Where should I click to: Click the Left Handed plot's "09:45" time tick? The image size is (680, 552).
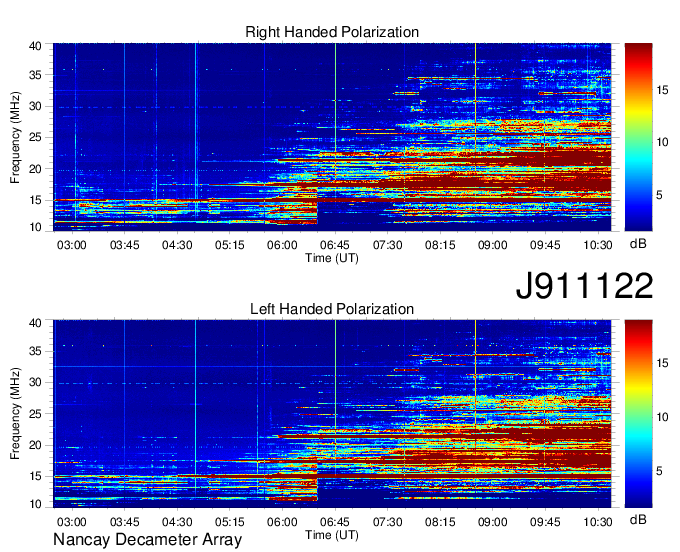[x=545, y=522]
